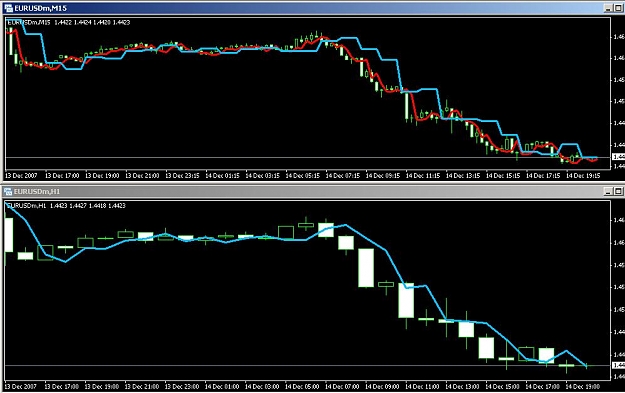Select the 14 Dec 17:15 time label
The image size is (625, 393).
(x=543, y=175)
